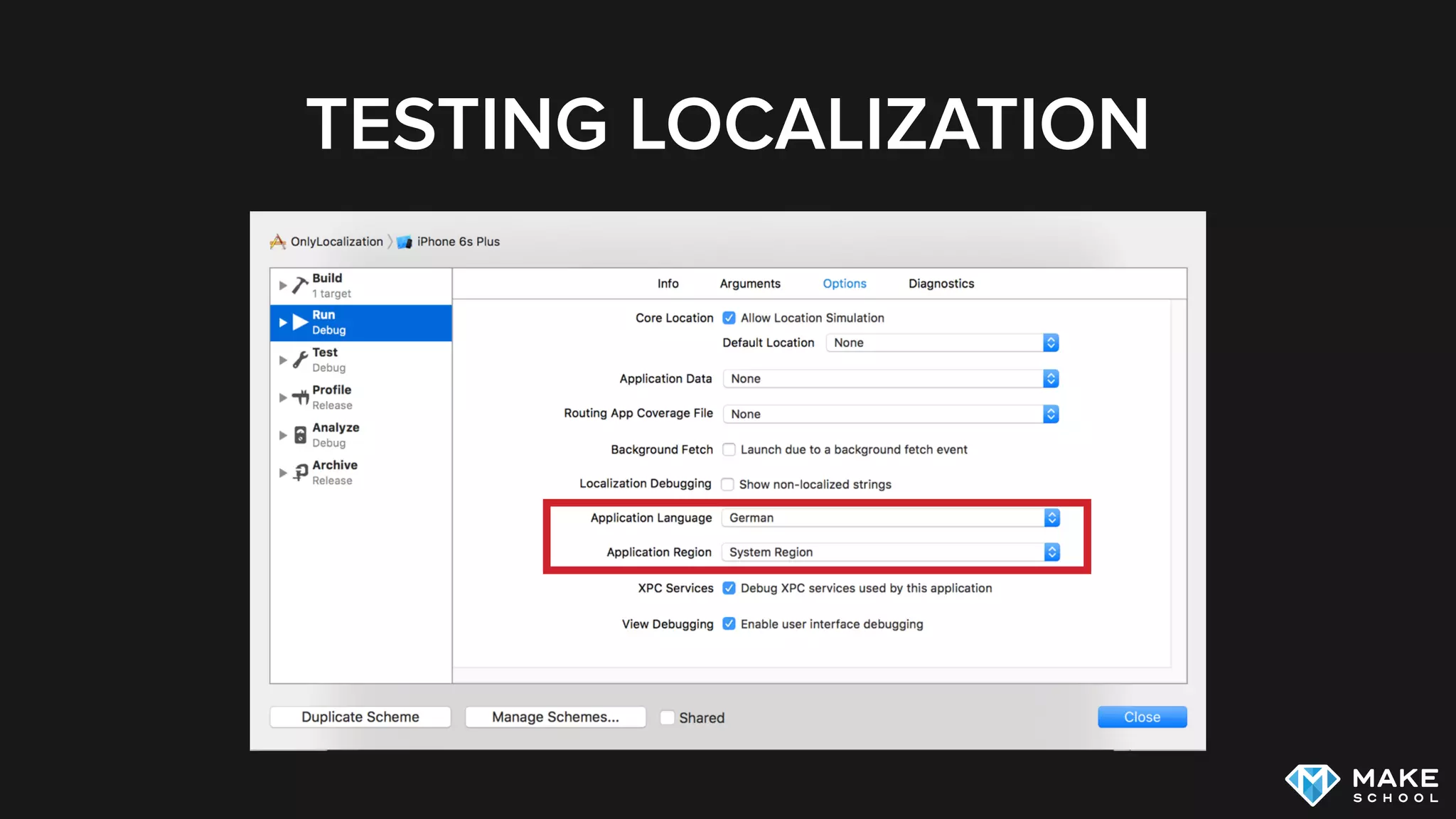Viewport: 1456px width, 819px height.
Task: Uncheck Allow Location Simulation
Action: tap(729, 318)
